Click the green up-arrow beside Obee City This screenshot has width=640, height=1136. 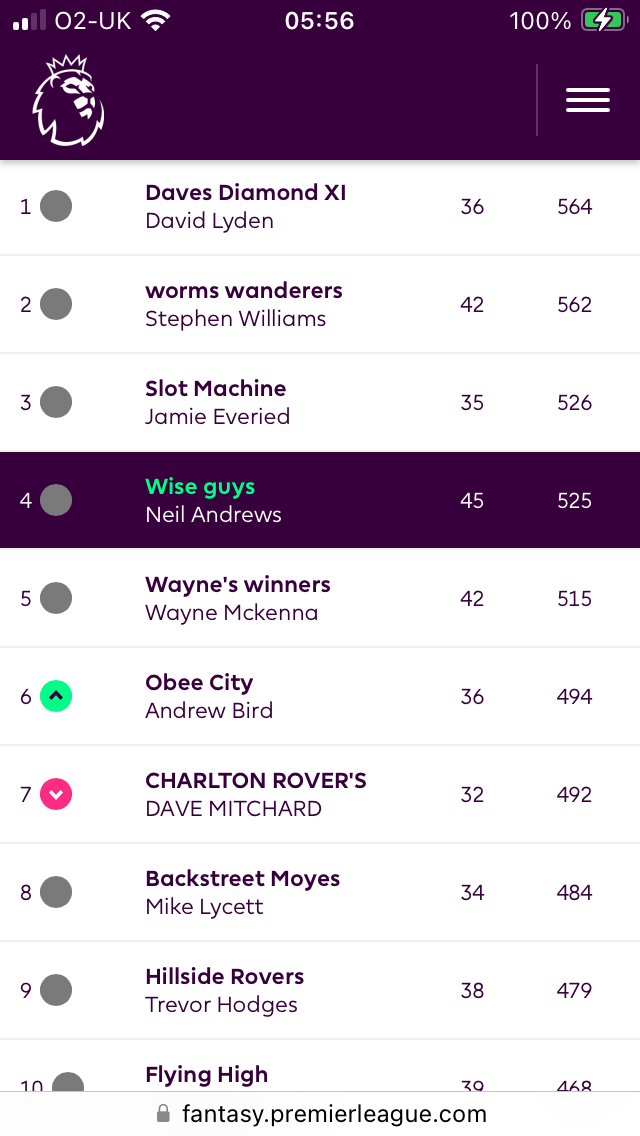coord(56,696)
